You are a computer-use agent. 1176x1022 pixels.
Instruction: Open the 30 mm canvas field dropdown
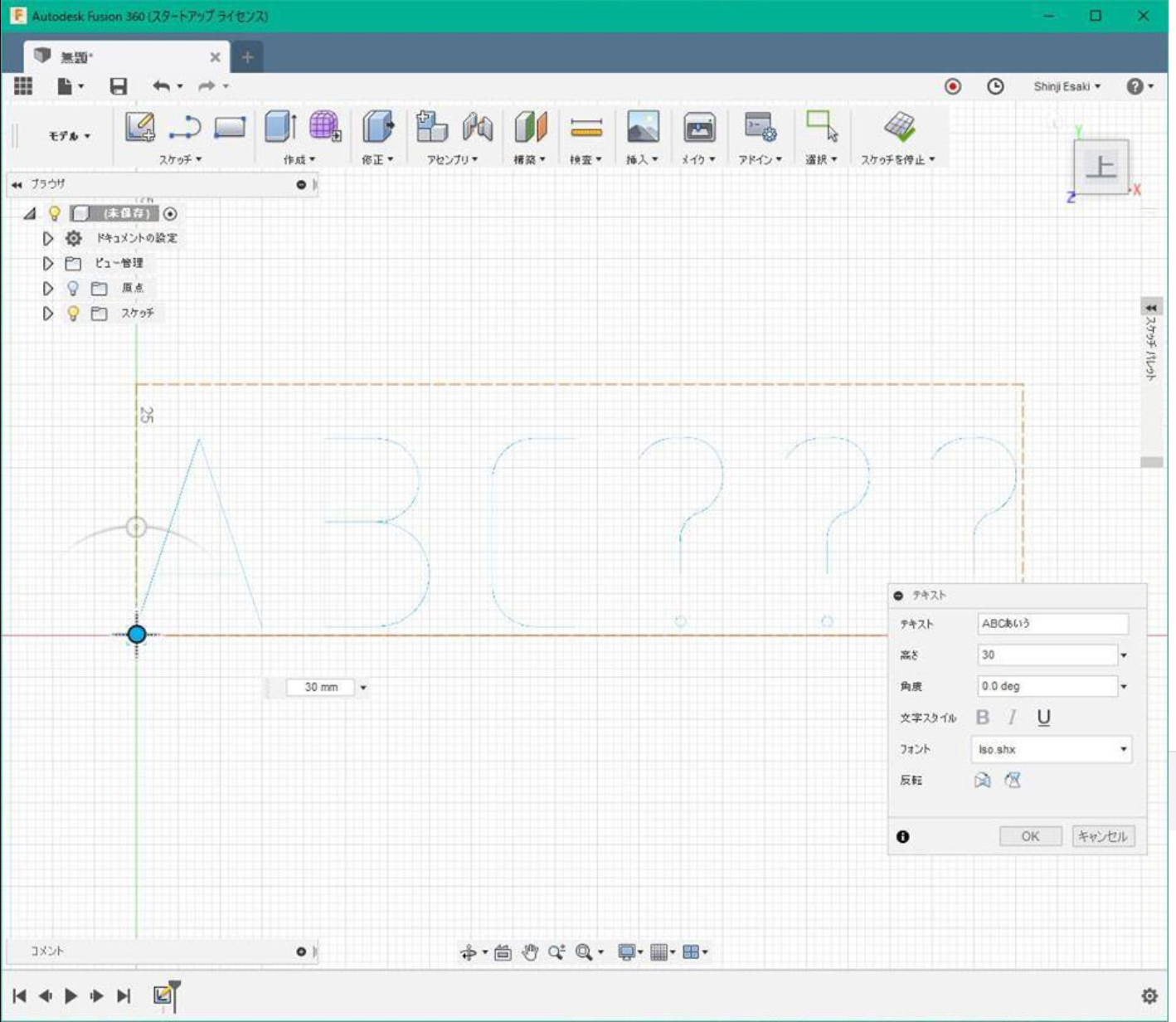coord(363,688)
